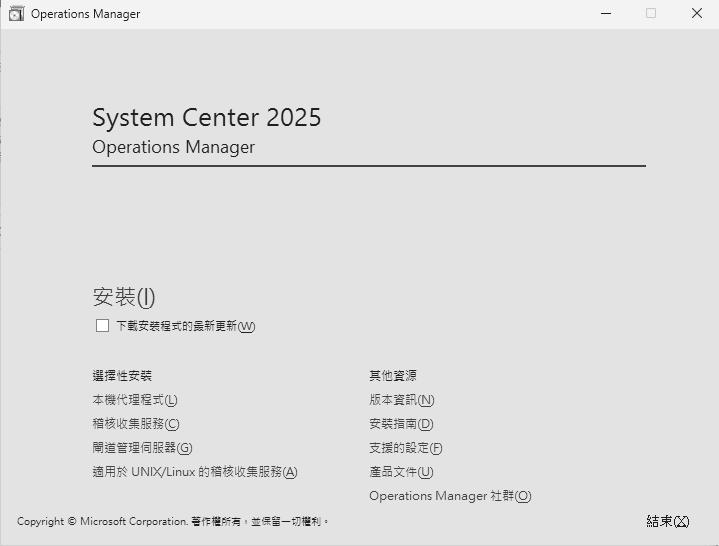View 支援的設定(F) link

pos(406,447)
